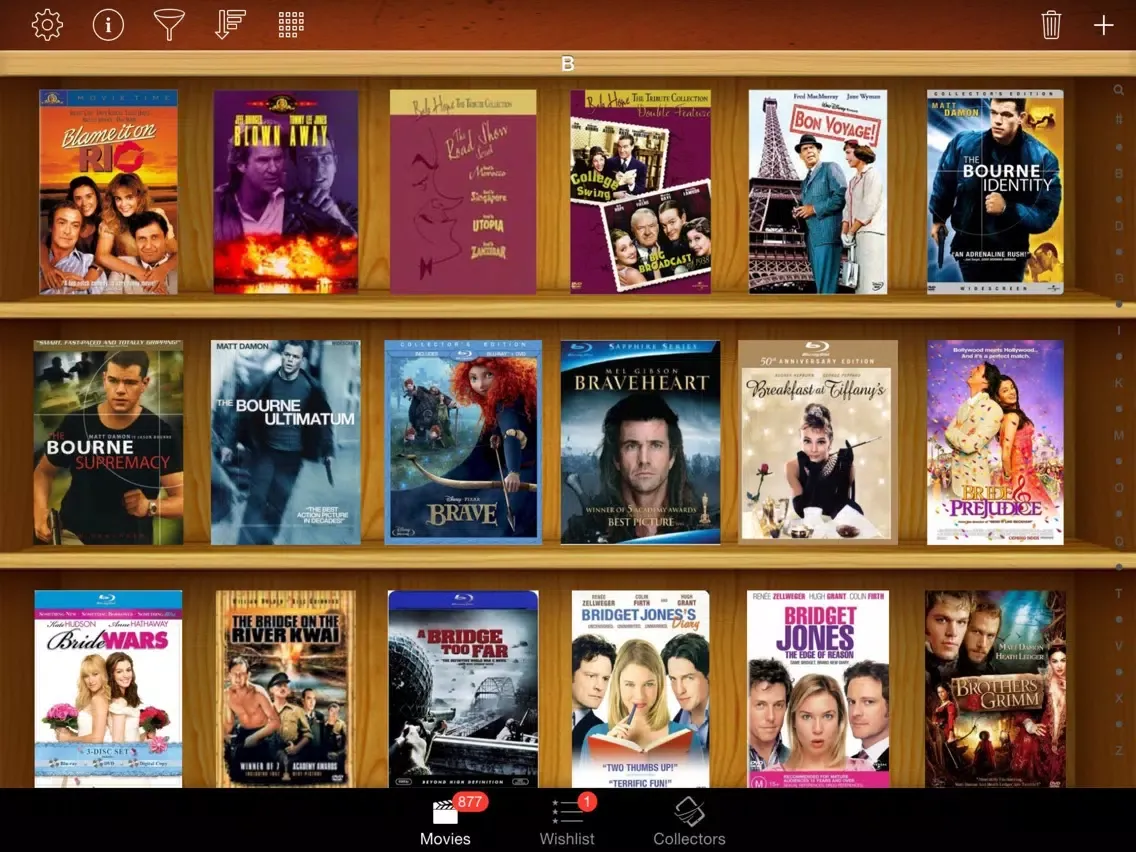Jump to letter G in the alphabet index
Image resolution: width=1136 pixels, height=852 pixels.
[x=1119, y=278]
